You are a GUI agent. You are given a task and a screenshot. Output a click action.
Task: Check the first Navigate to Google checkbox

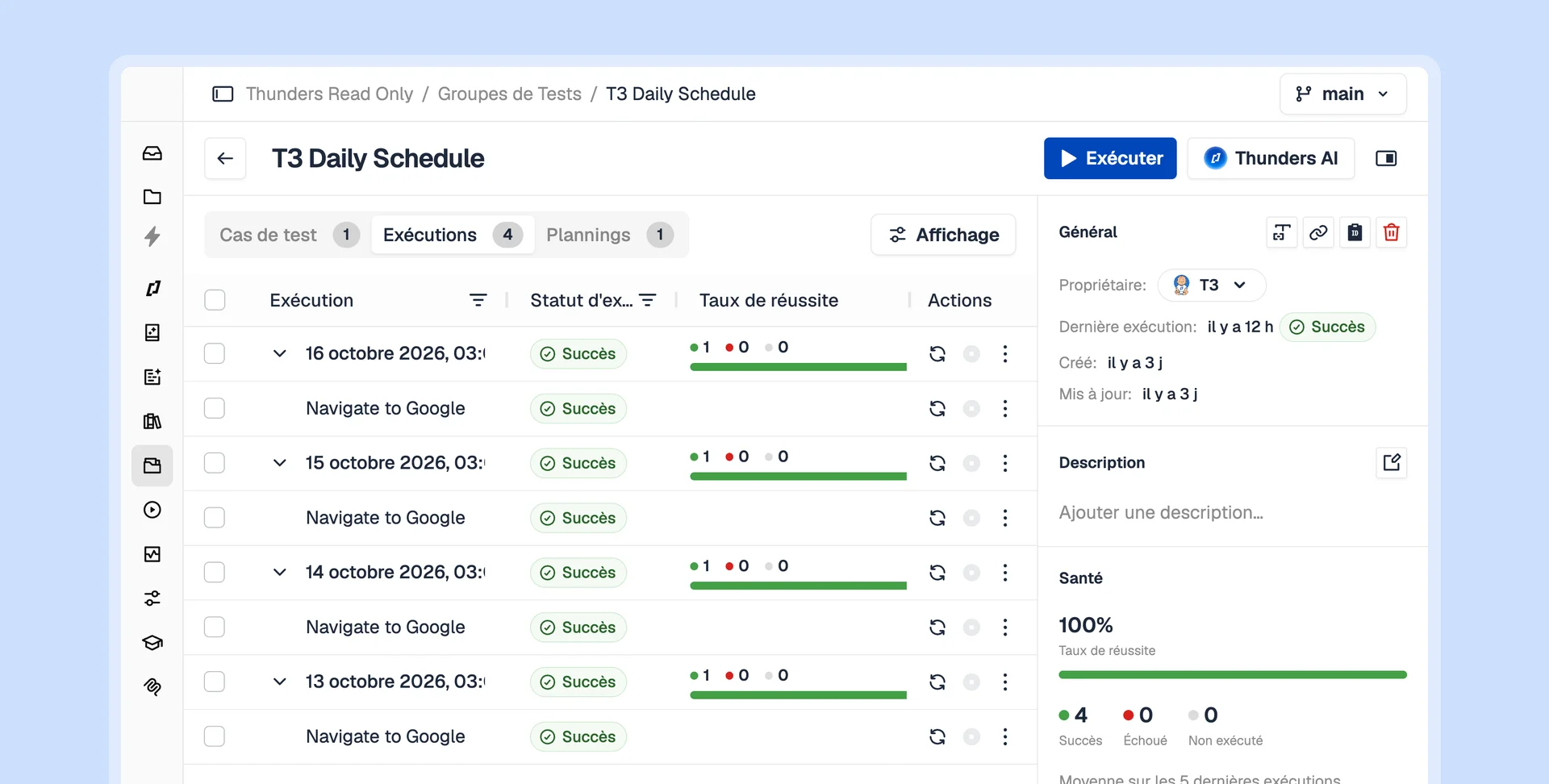pos(215,409)
